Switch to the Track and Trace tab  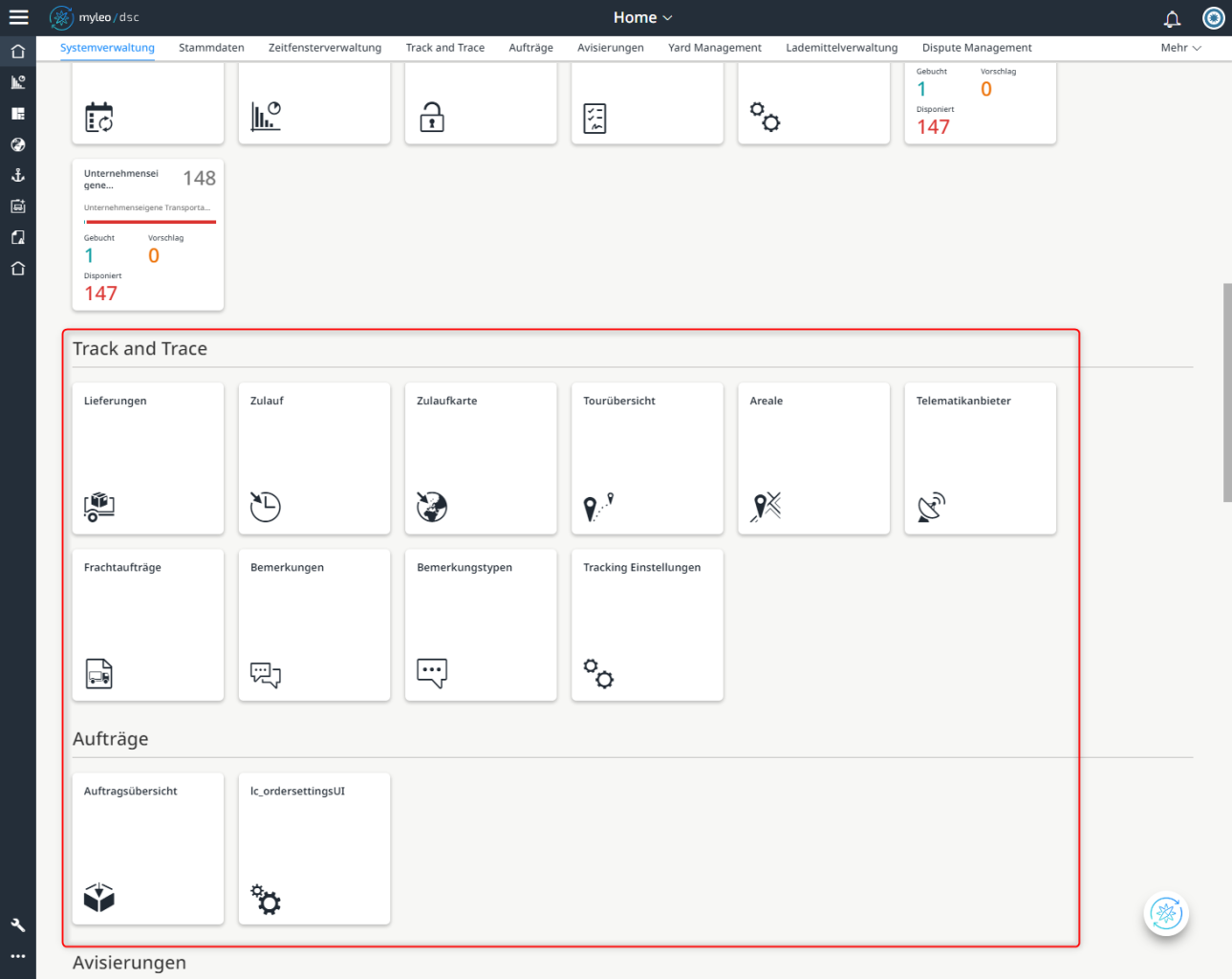click(x=445, y=48)
